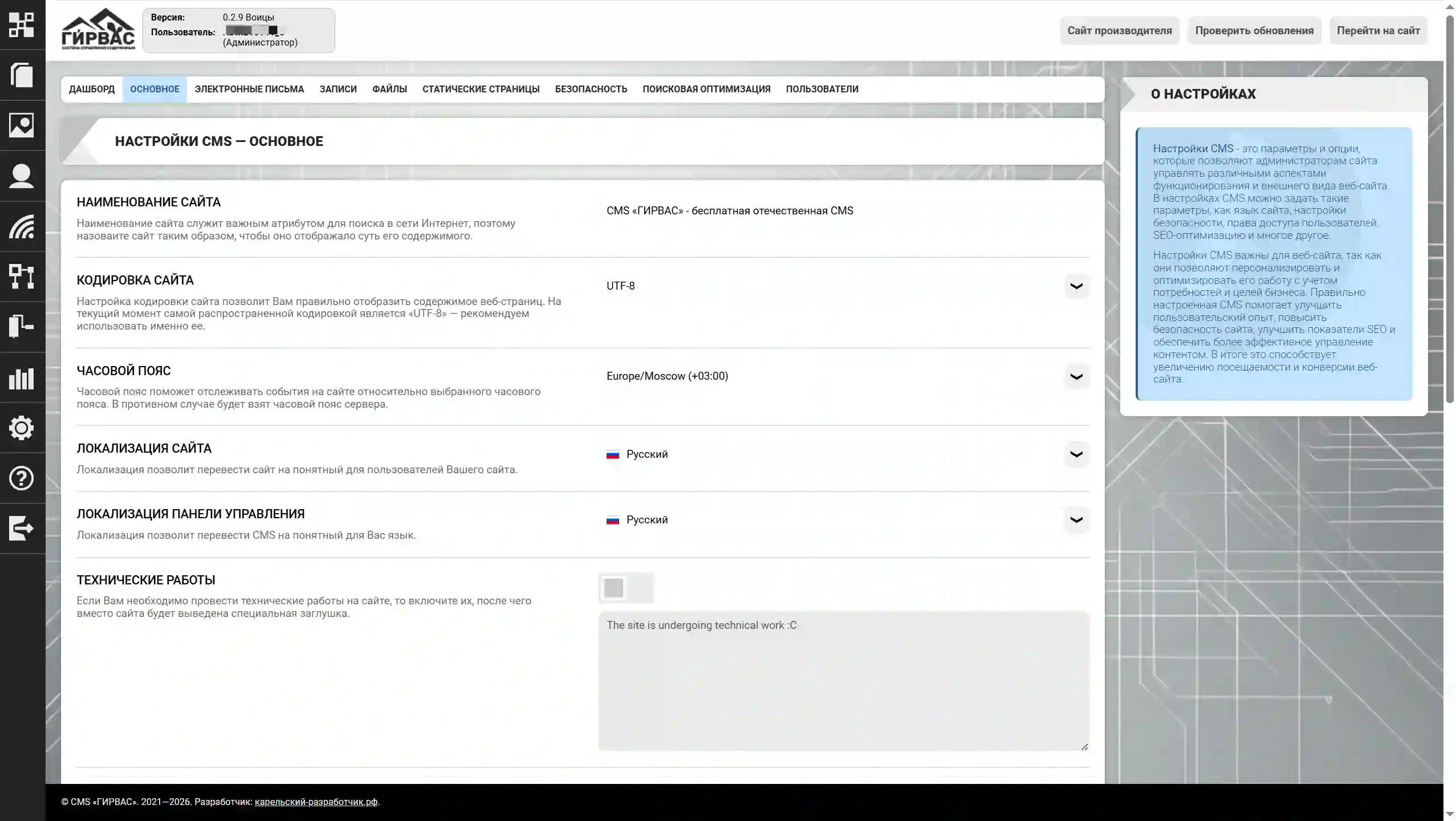Switch to the Безопасность tab
This screenshot has height=821, width=1456.
(591, 89)
